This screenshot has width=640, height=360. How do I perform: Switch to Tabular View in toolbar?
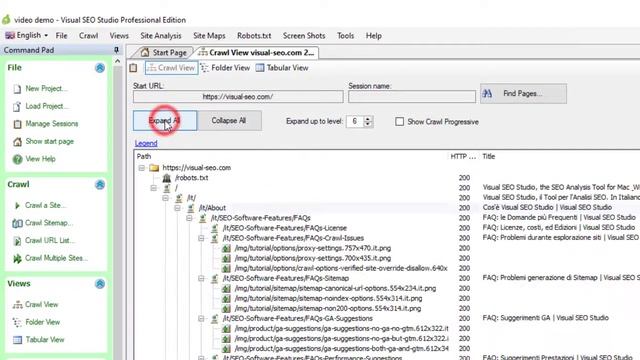coord(282,68)
